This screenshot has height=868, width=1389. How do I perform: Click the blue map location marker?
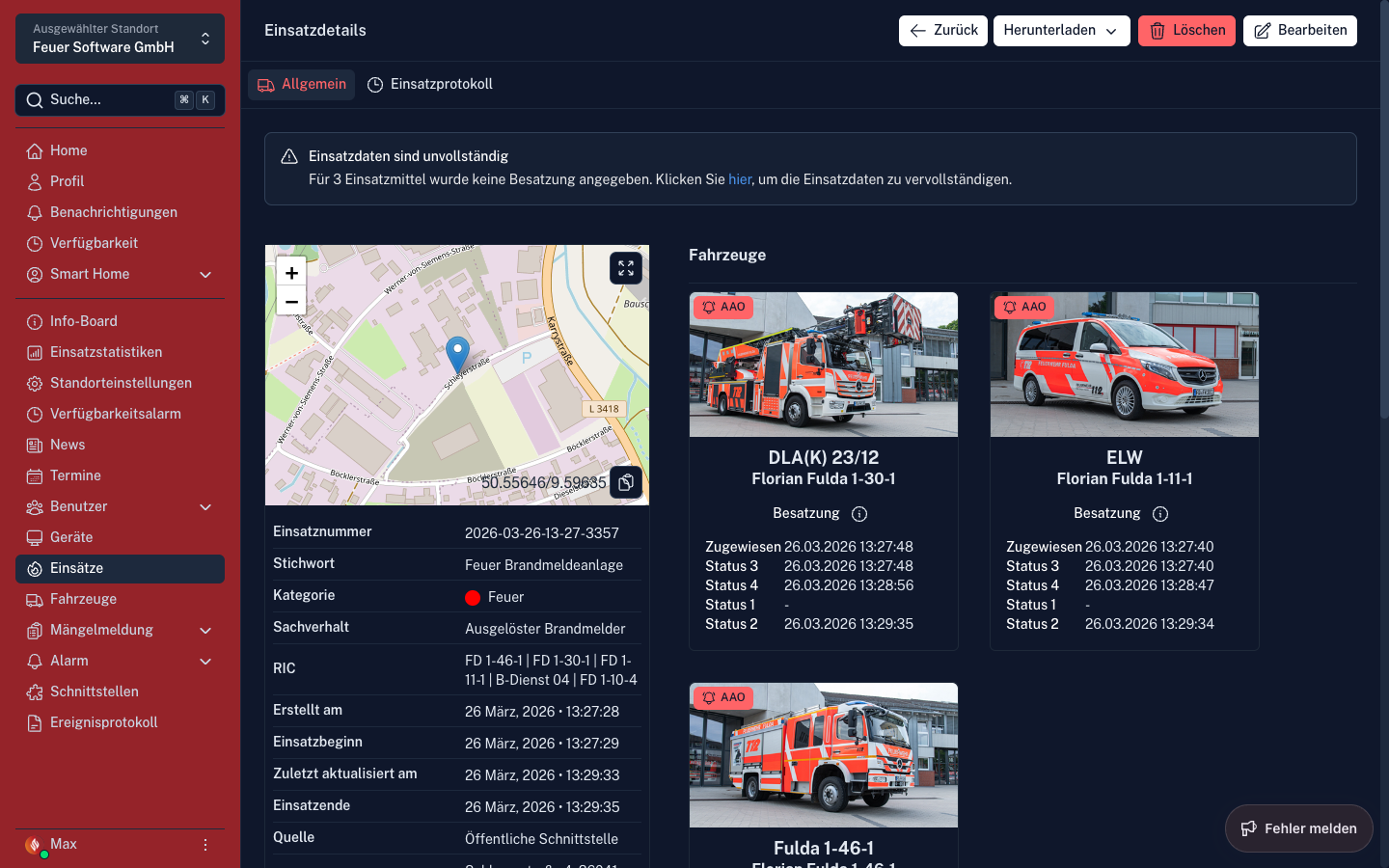tap(458, 355)
